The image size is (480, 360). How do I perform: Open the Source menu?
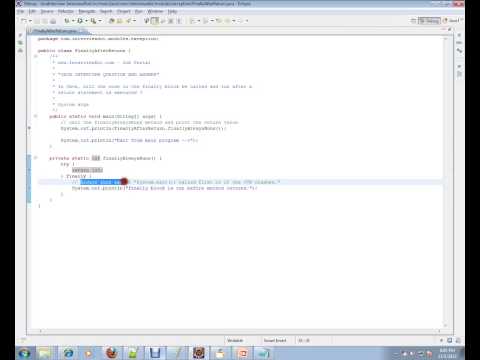click(47, 11)
